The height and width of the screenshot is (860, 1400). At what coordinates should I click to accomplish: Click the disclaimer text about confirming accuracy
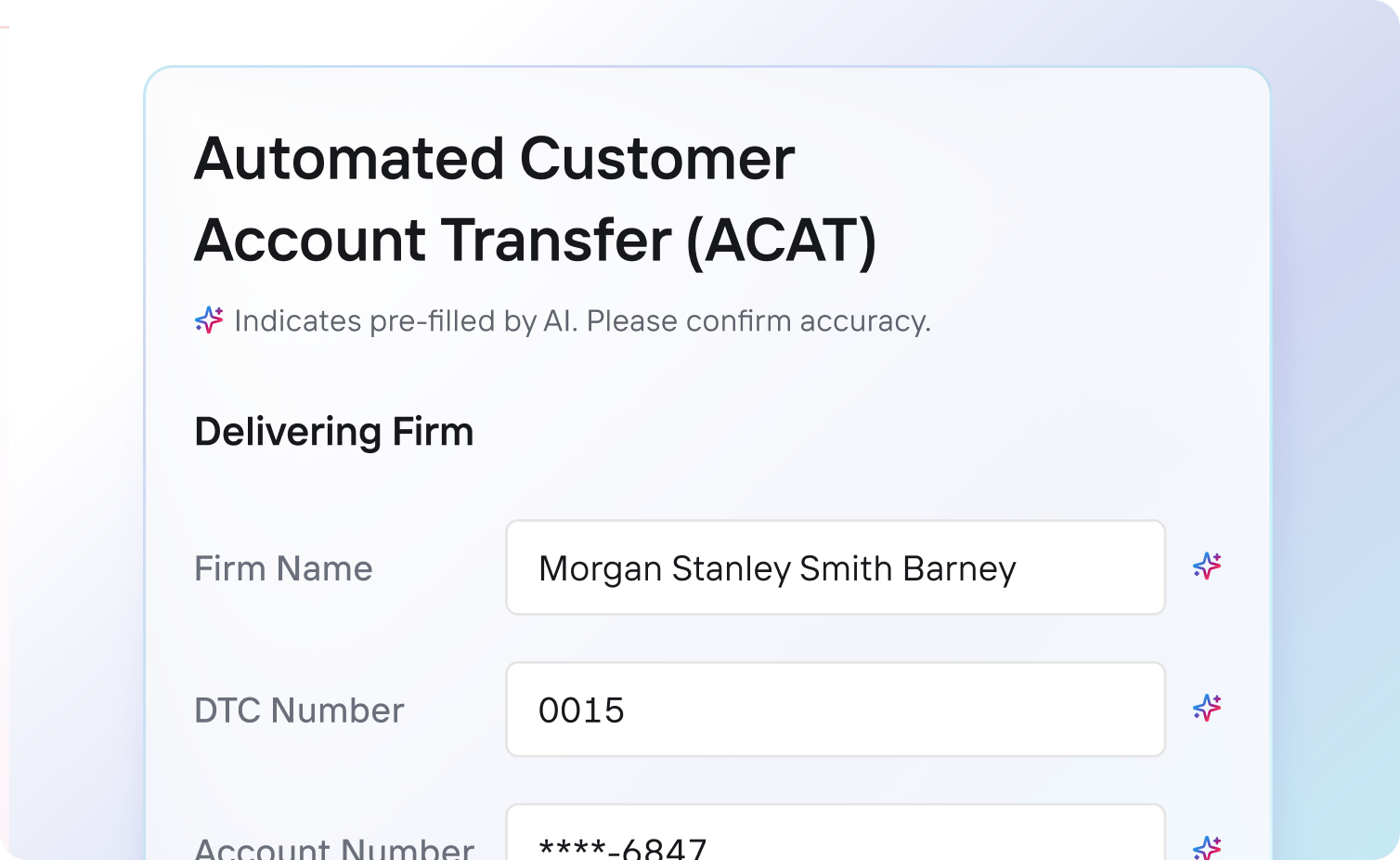582,320
